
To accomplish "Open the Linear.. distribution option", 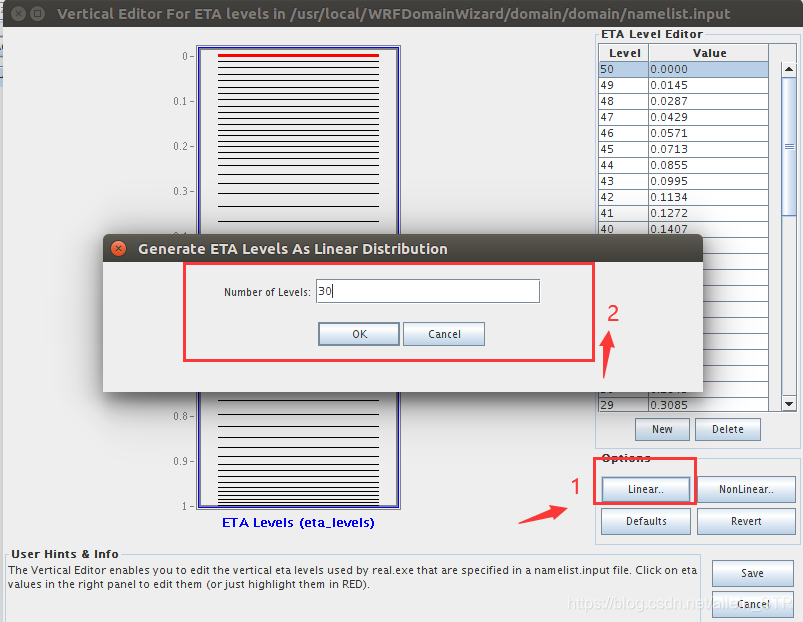I will click(x=645, y=489).
